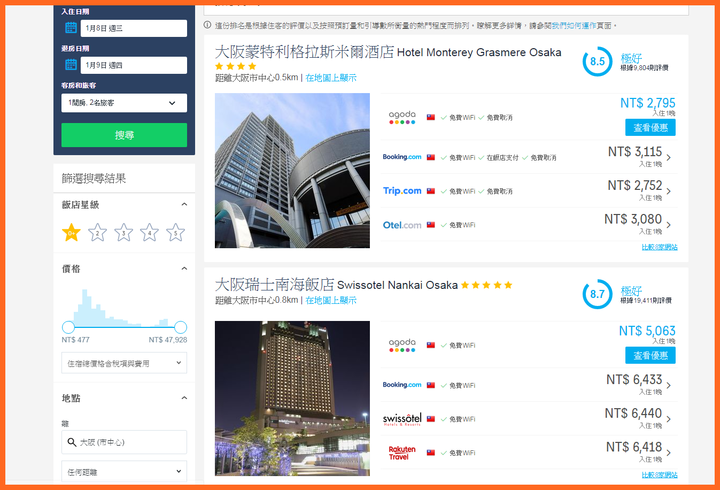Open the 我們如何運作 how-it-works link
Viewport: 720px width, 490px height.
tap(574, 26)
